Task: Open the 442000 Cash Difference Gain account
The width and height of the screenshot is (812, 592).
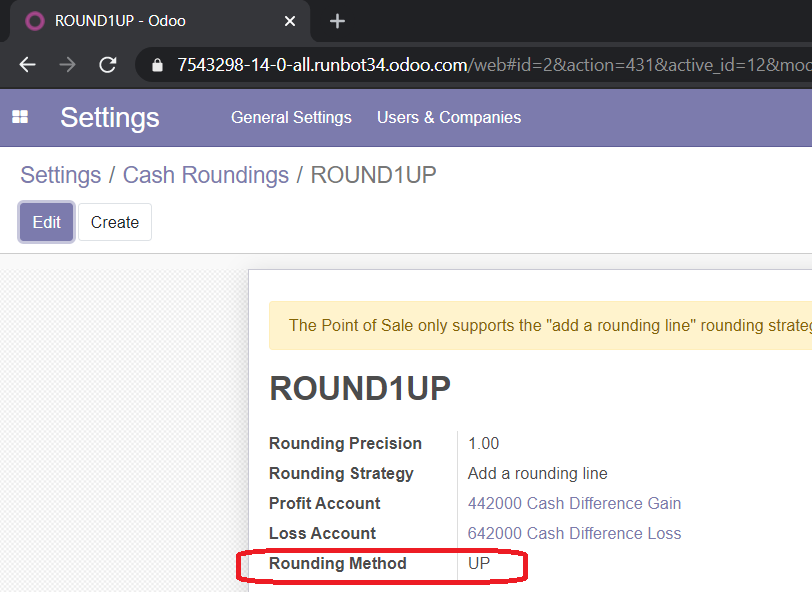Action: point(574,503)
